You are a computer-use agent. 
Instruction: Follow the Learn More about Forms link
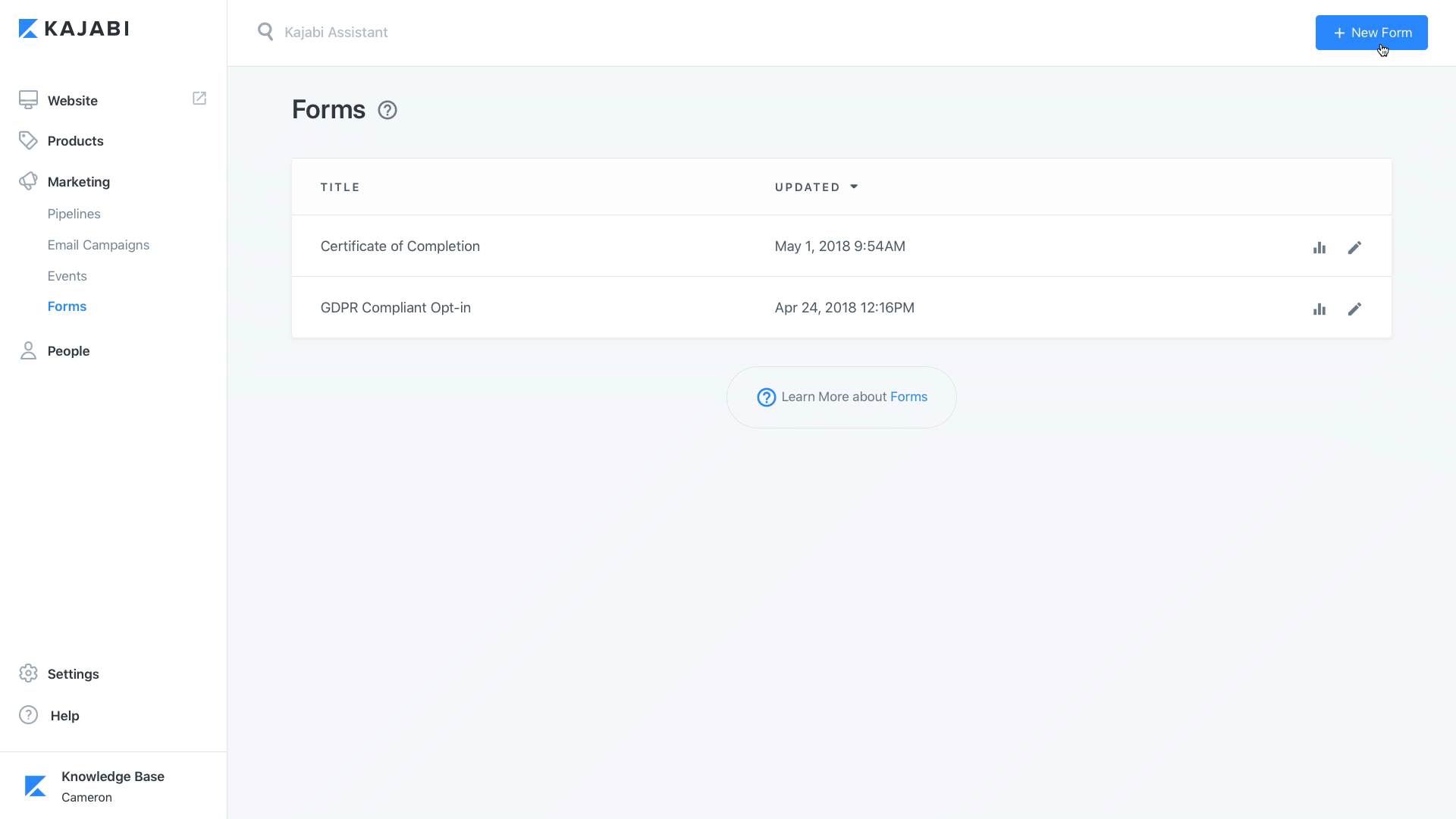(x=908, y=397)
